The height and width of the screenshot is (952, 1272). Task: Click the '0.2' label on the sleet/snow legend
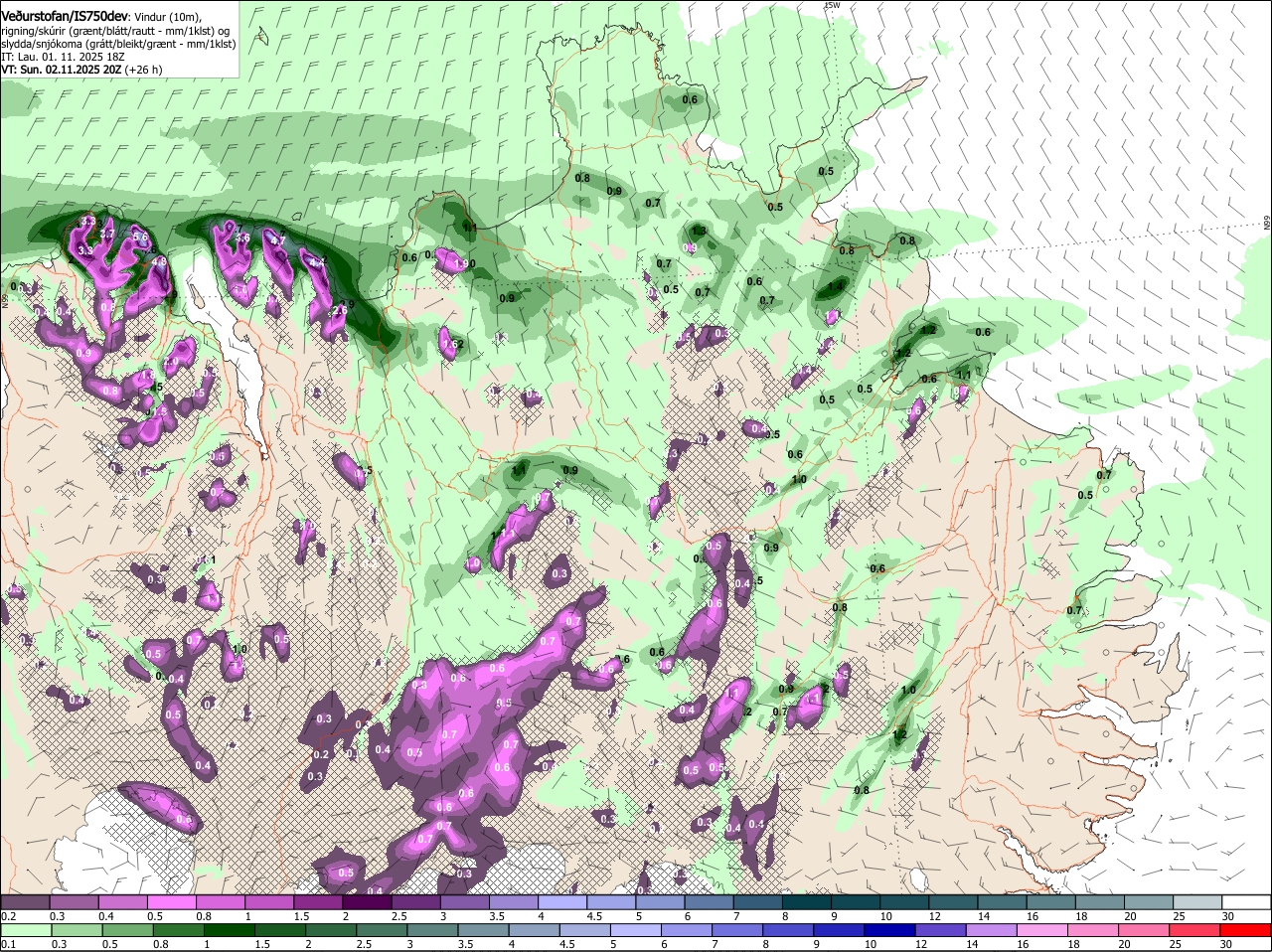pyautogui.click(x=8, y=916)
